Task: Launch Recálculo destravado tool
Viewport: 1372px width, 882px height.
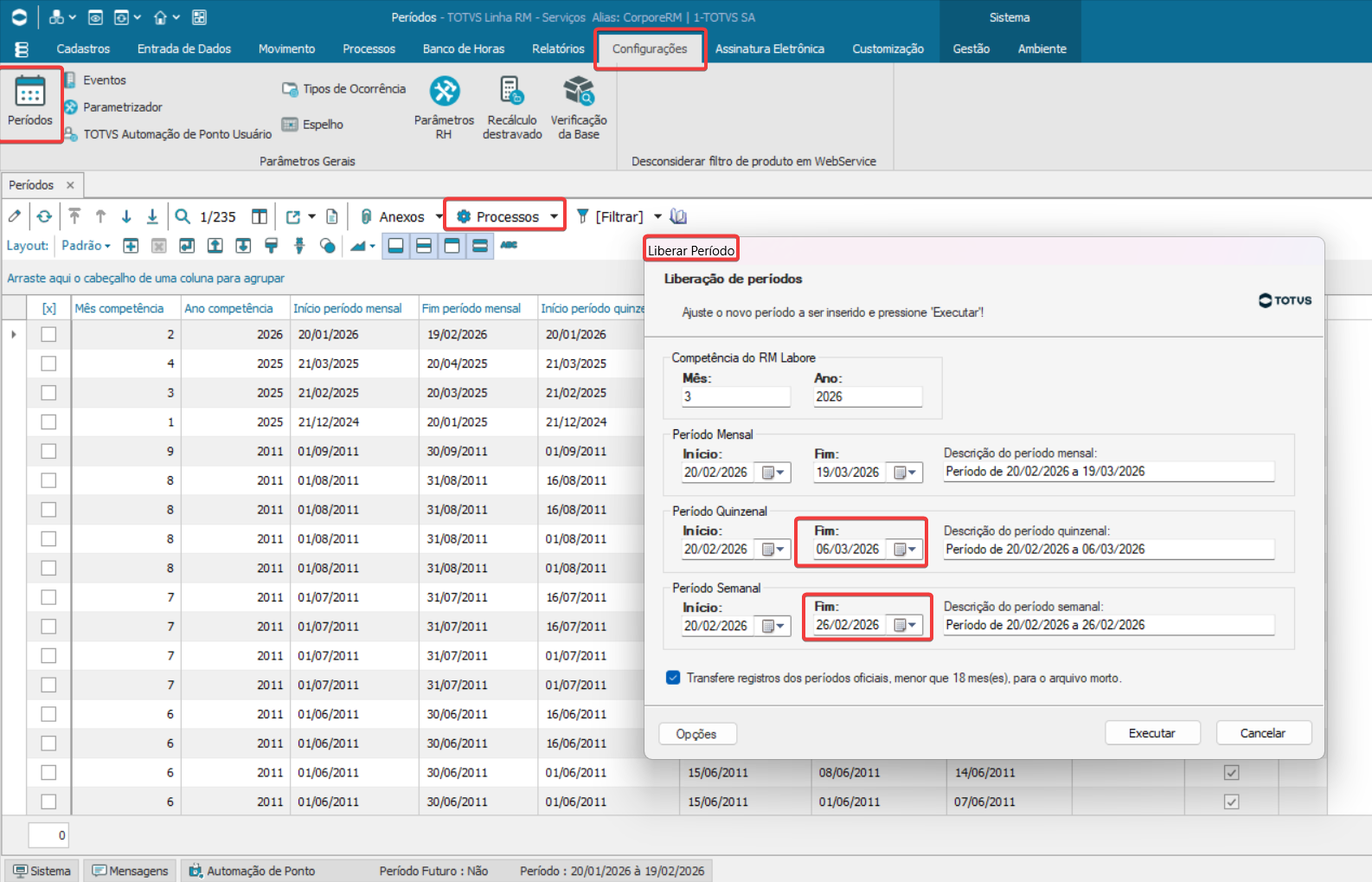Action: tap(512, 107)
